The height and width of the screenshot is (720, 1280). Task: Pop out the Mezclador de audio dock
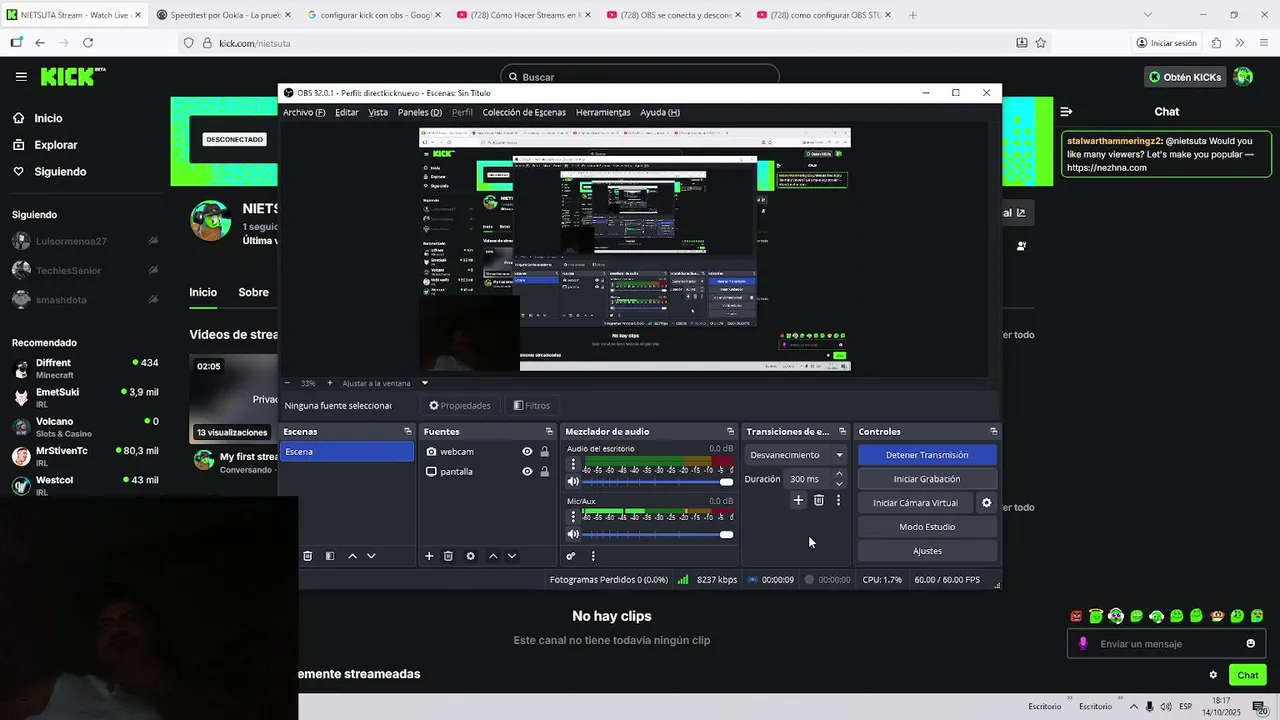(730, 431)
